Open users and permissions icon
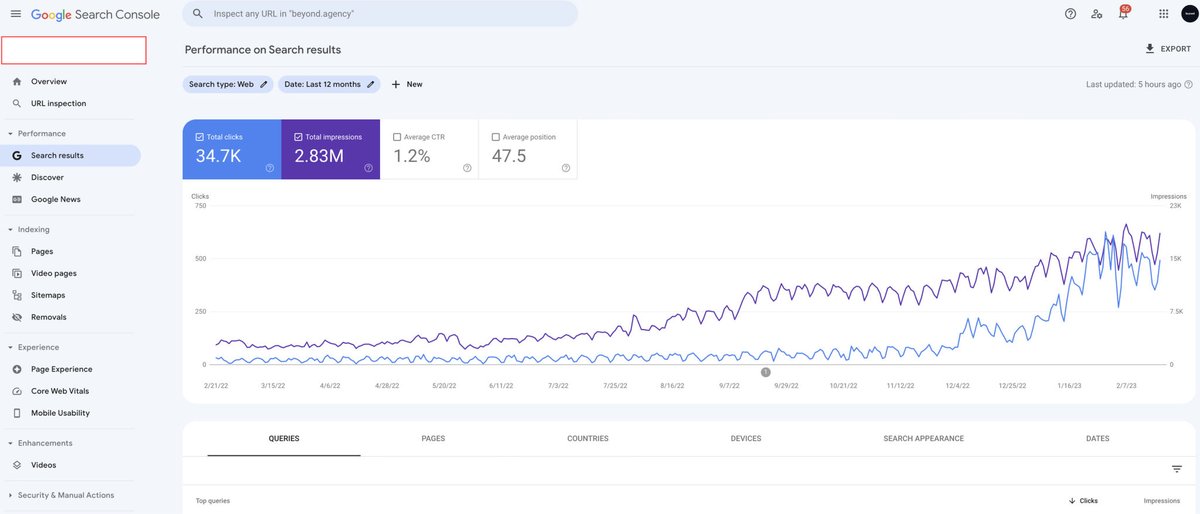The height and width of the screenshot is (514, 1200). (1097, 14)
